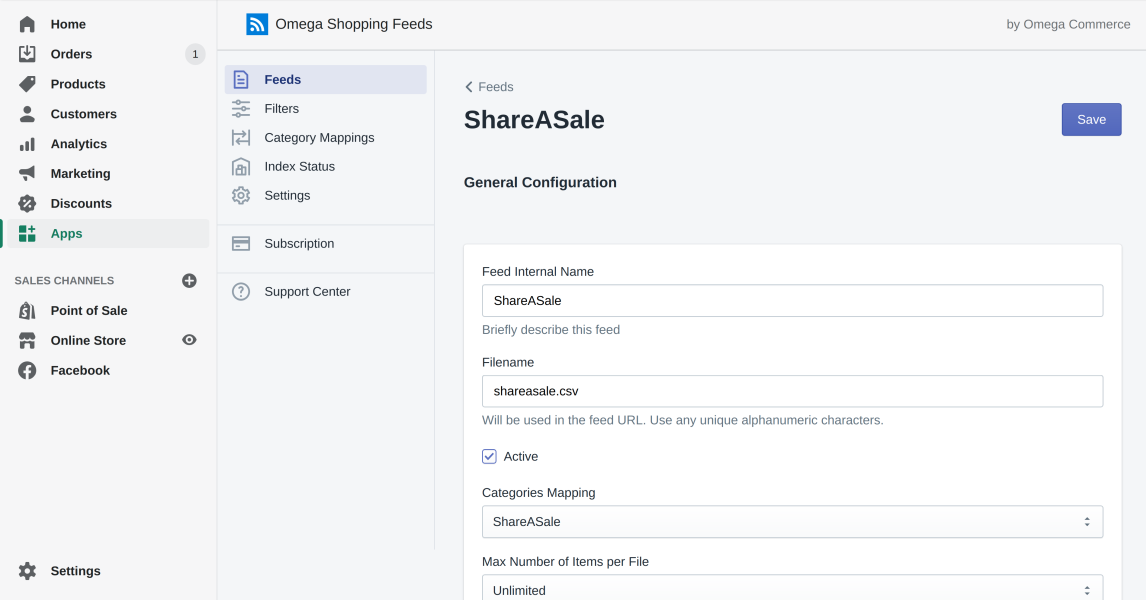Click the Index Status icon

[240, 167]
